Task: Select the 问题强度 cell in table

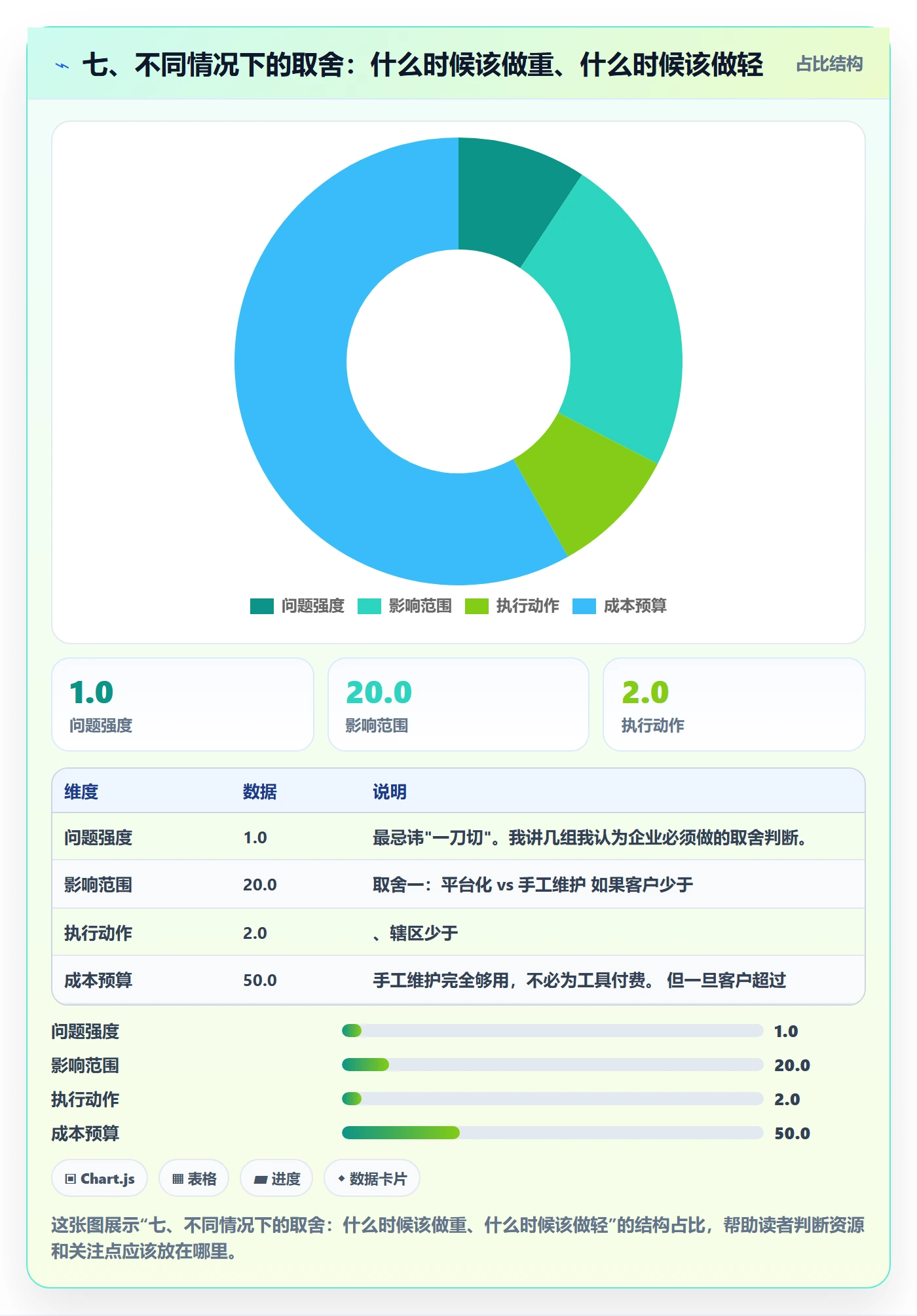Action: pyautogui.click(x=98, y=837)
